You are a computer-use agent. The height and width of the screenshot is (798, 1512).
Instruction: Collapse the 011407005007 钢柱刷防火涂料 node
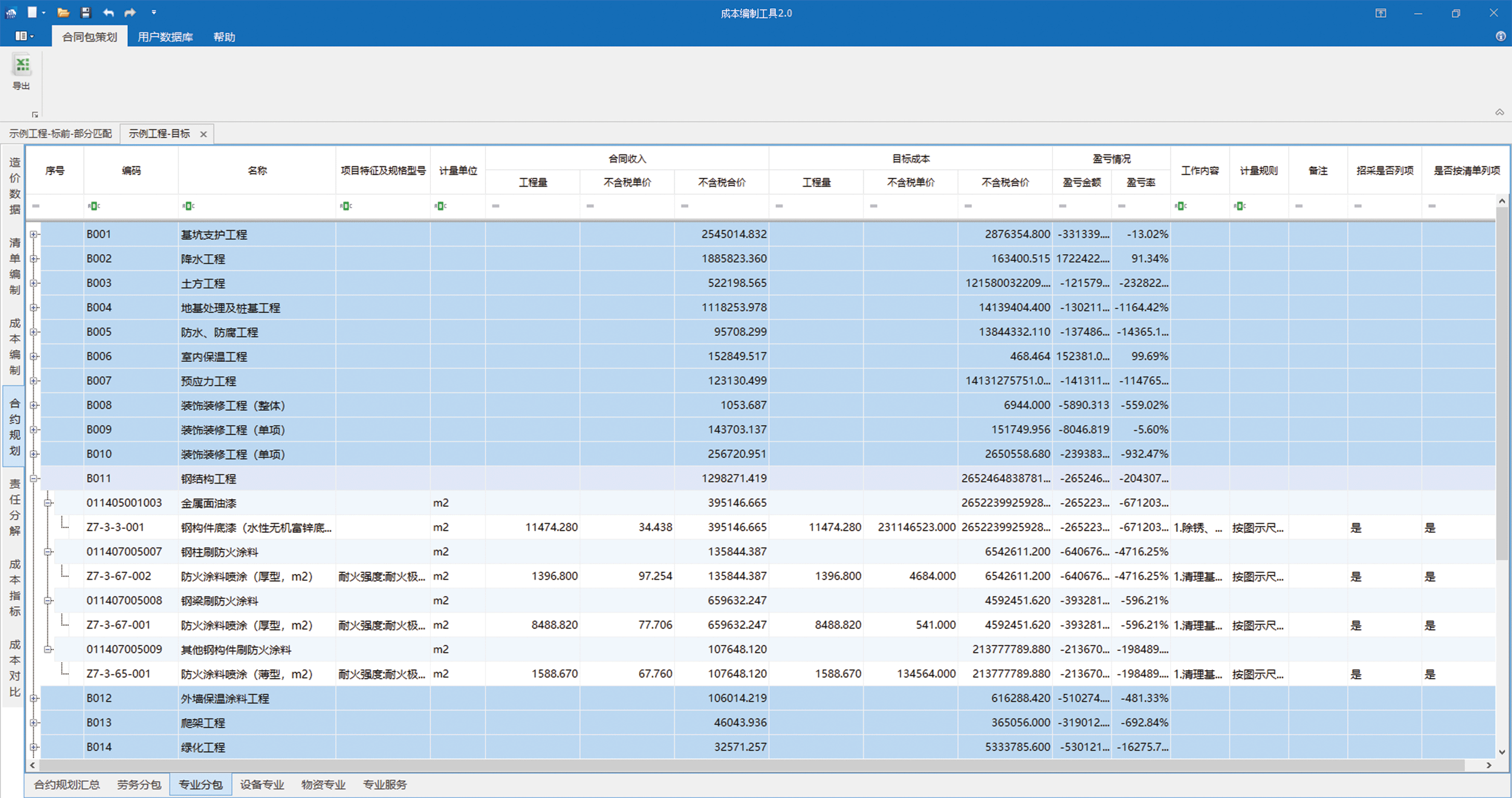(x=48, y=552)
